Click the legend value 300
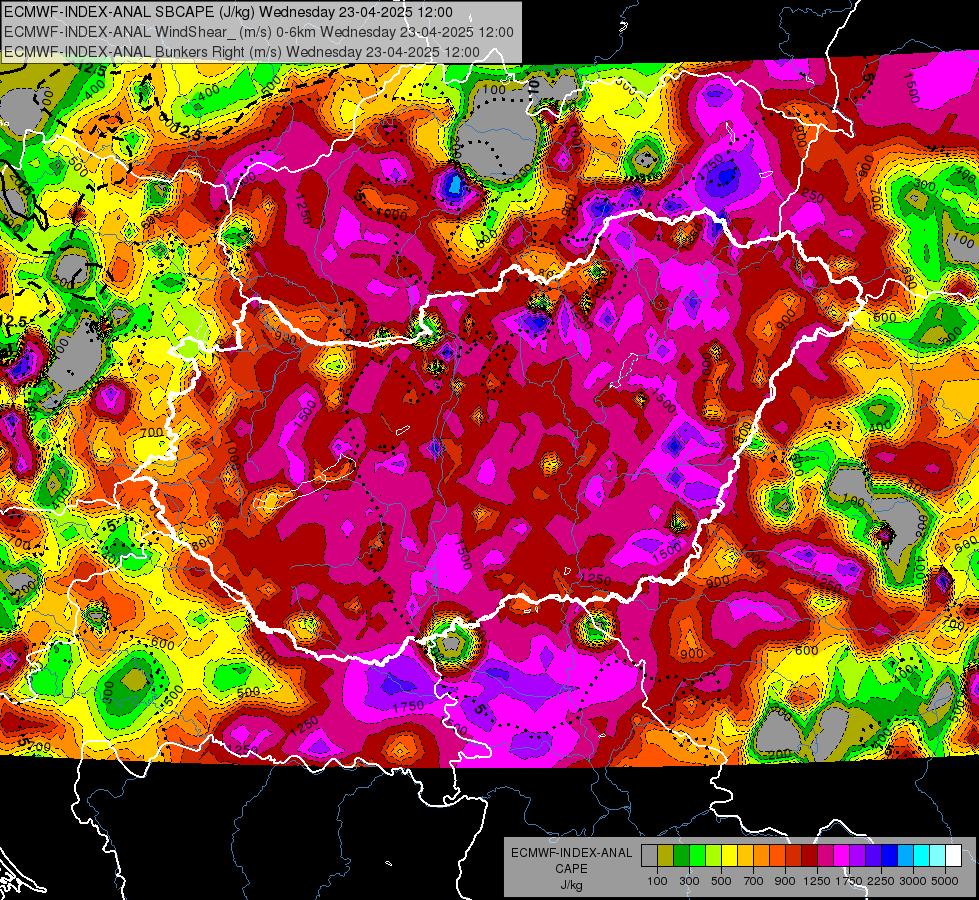The height and width of the screenshot is (900, 979). click(x=689, y=881)
